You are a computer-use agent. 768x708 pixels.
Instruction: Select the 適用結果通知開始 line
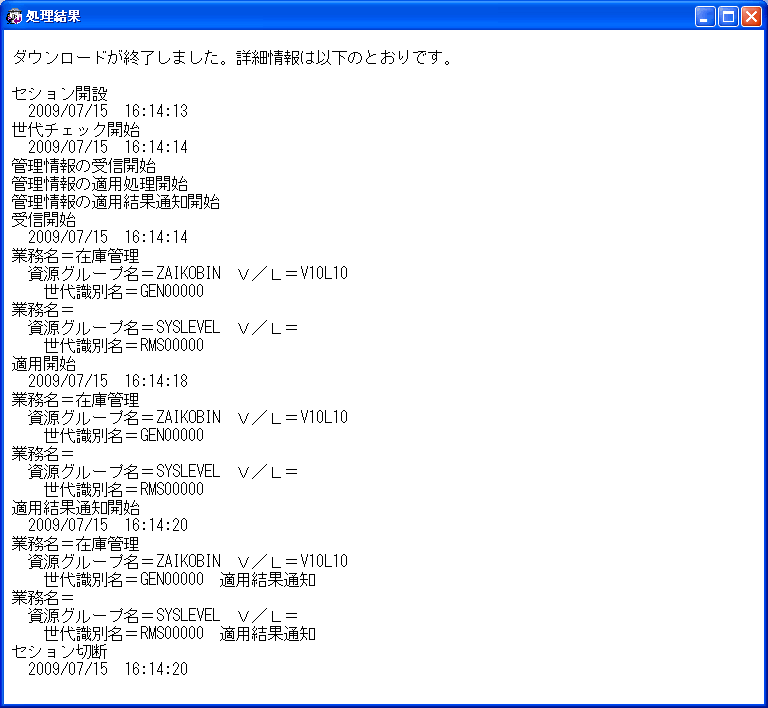[75, 508]
